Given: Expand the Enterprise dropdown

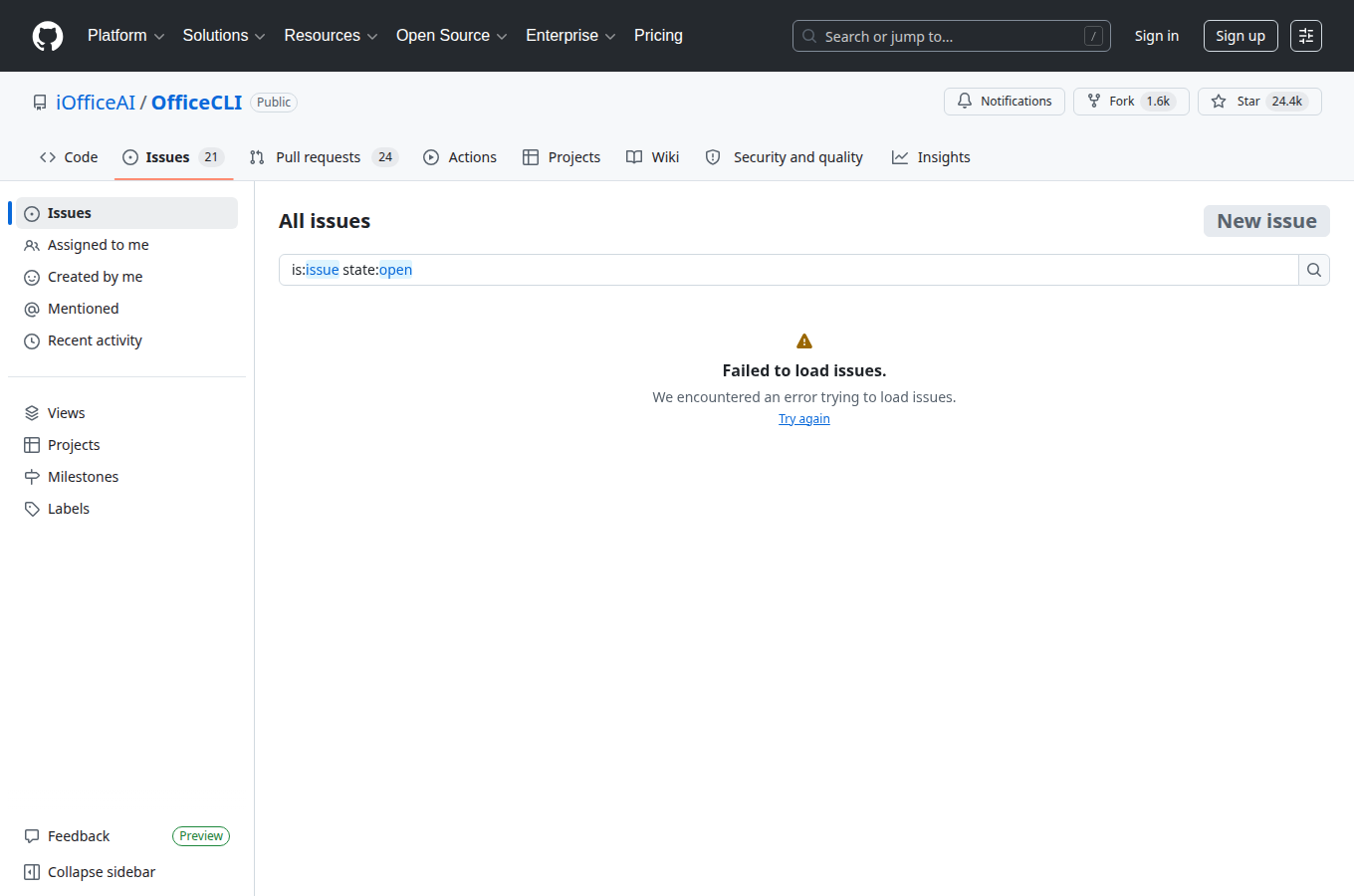Looking at the screenshot, I should tap(570, 36).
